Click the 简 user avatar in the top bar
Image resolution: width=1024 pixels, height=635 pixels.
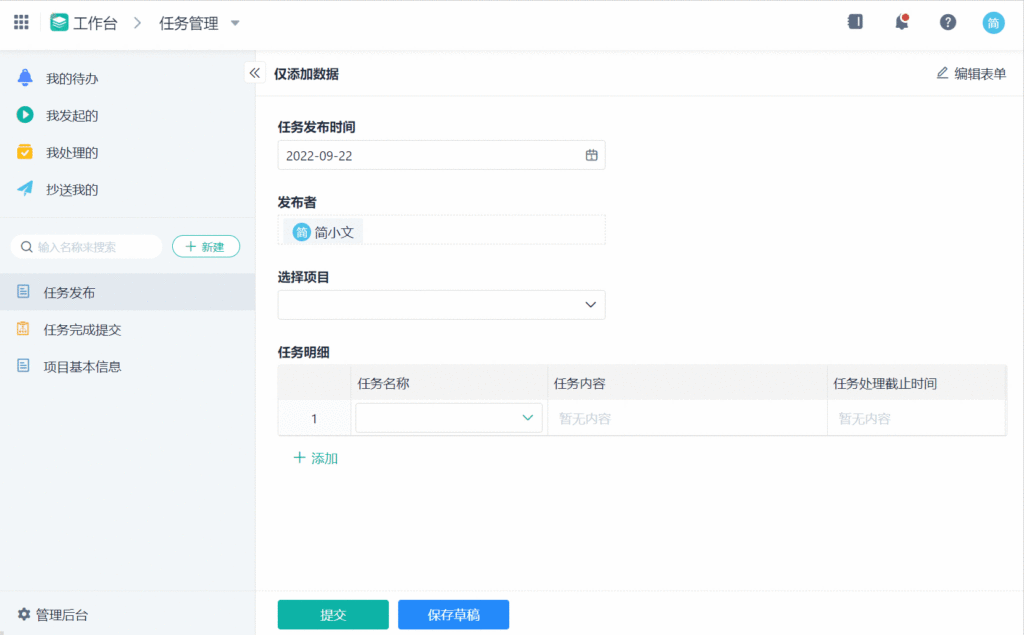tap(993, 22)
